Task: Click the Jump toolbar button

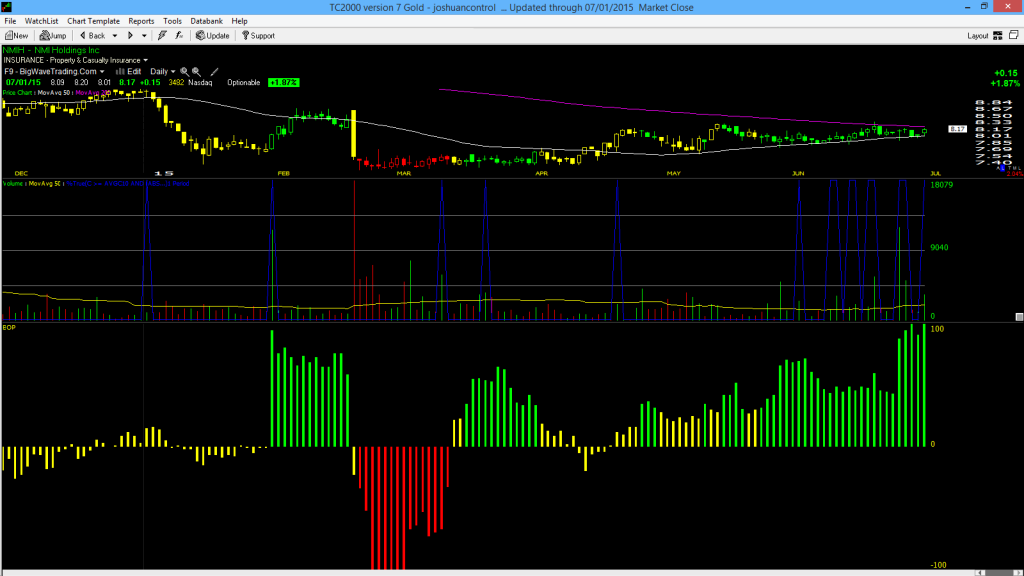Action: pos(53,35)
